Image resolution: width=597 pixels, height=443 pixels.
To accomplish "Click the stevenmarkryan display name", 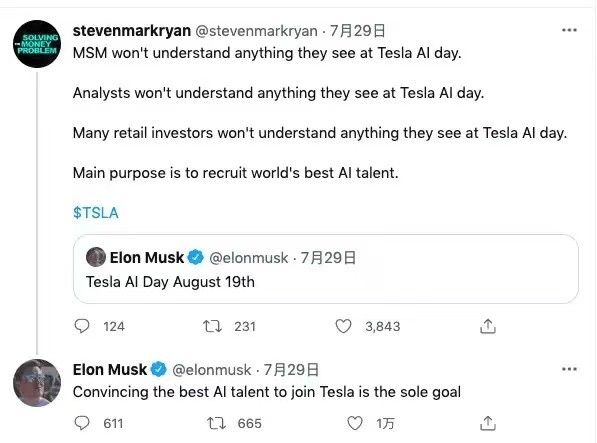I will point(132,30).
